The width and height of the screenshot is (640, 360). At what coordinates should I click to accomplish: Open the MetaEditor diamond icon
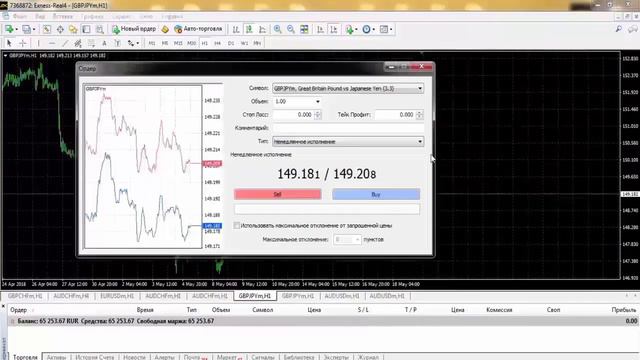[165, 29]
